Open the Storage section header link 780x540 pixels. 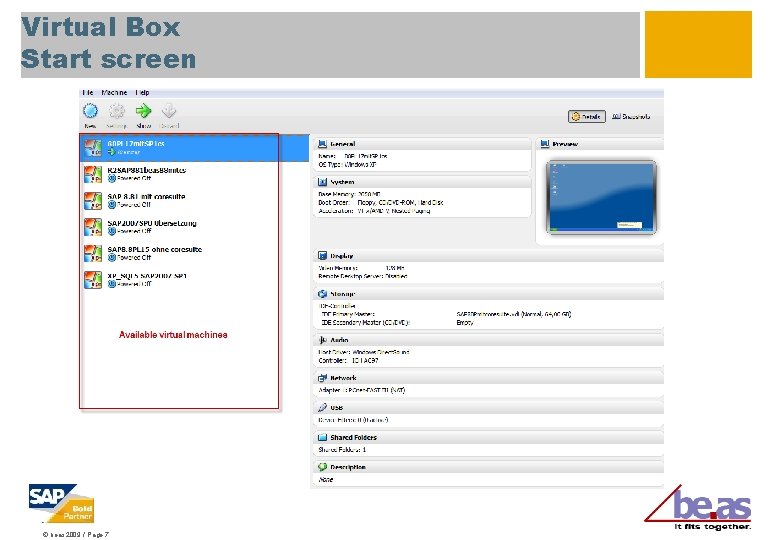click(343, 294)
